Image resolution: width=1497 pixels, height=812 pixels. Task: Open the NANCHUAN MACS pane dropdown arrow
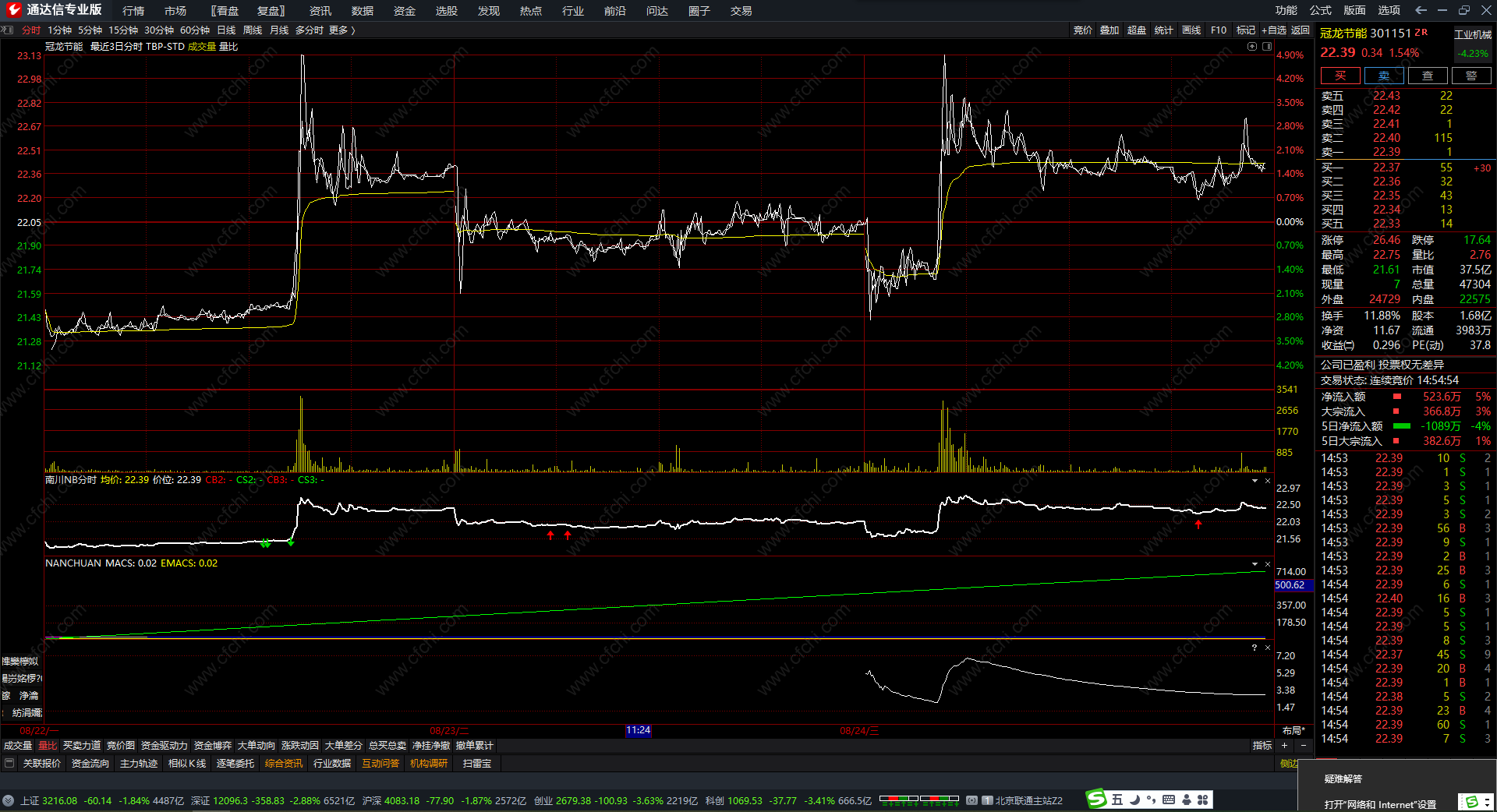1255,564
